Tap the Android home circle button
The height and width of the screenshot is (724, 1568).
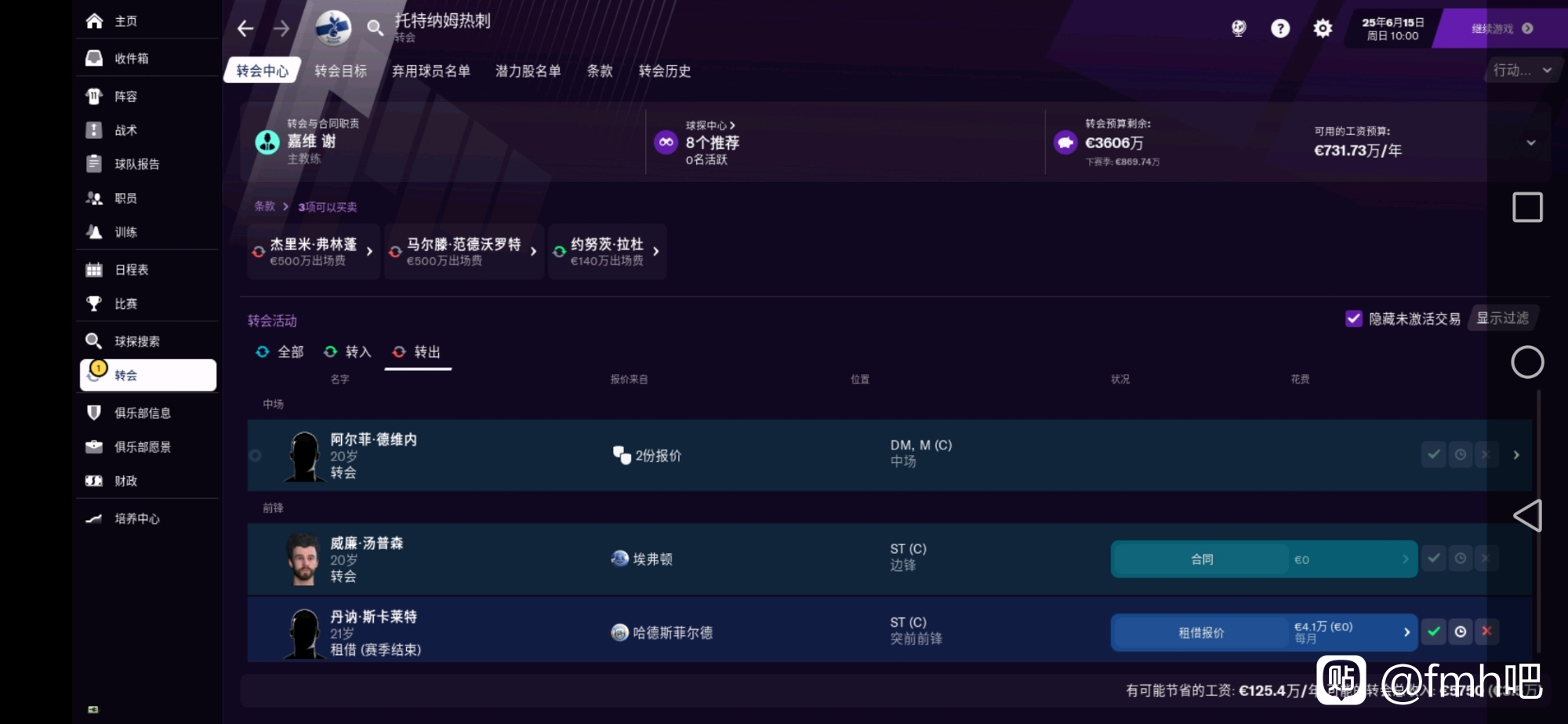(1527, 362)
